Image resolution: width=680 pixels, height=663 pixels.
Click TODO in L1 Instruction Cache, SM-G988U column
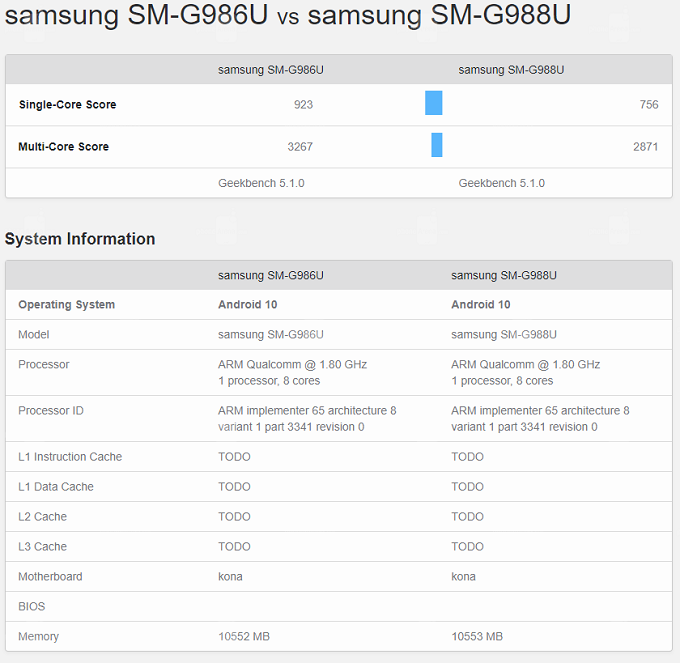click(467, 457)
